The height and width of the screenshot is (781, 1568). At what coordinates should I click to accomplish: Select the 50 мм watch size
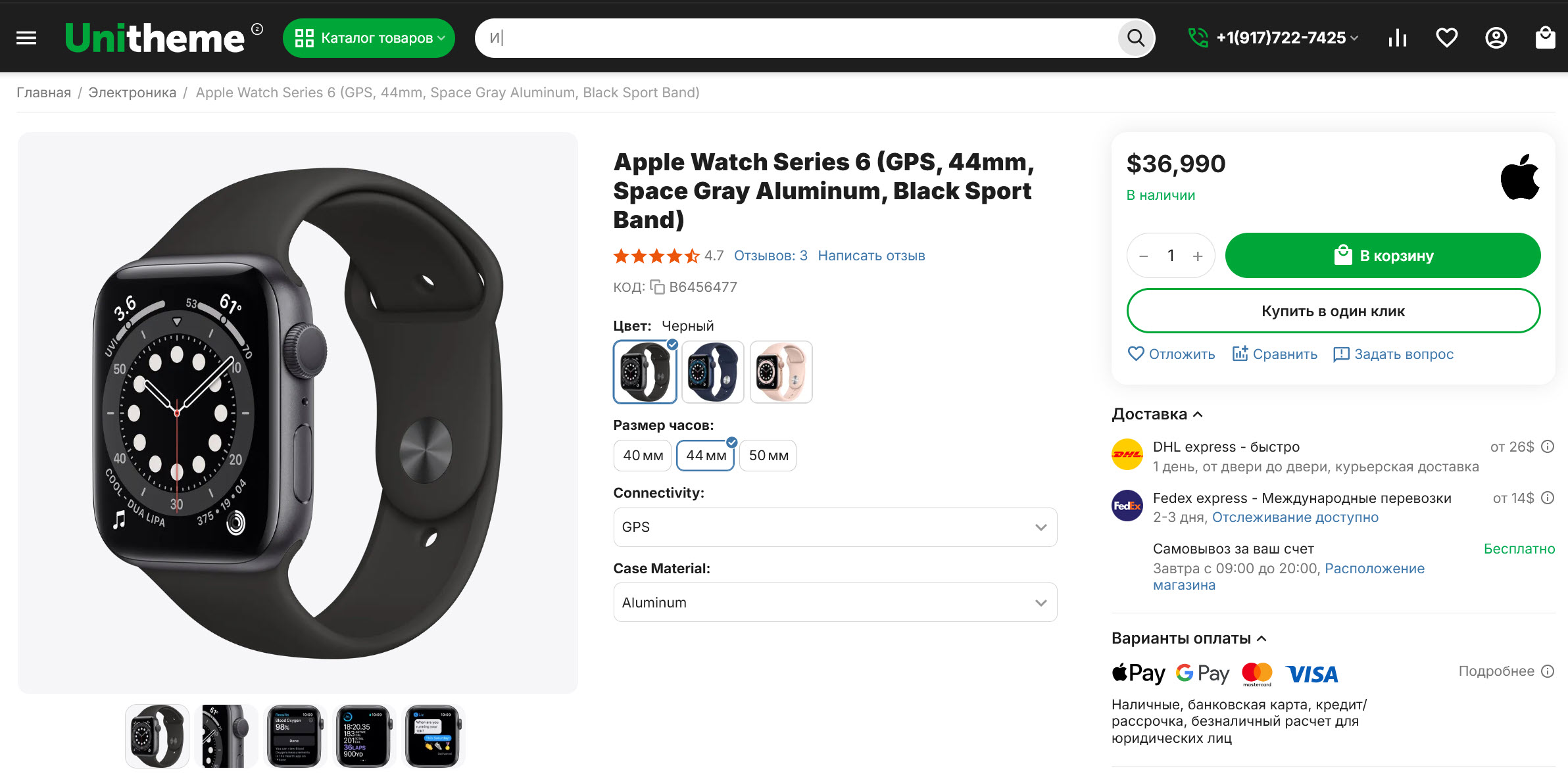click(x=768, y=456)
